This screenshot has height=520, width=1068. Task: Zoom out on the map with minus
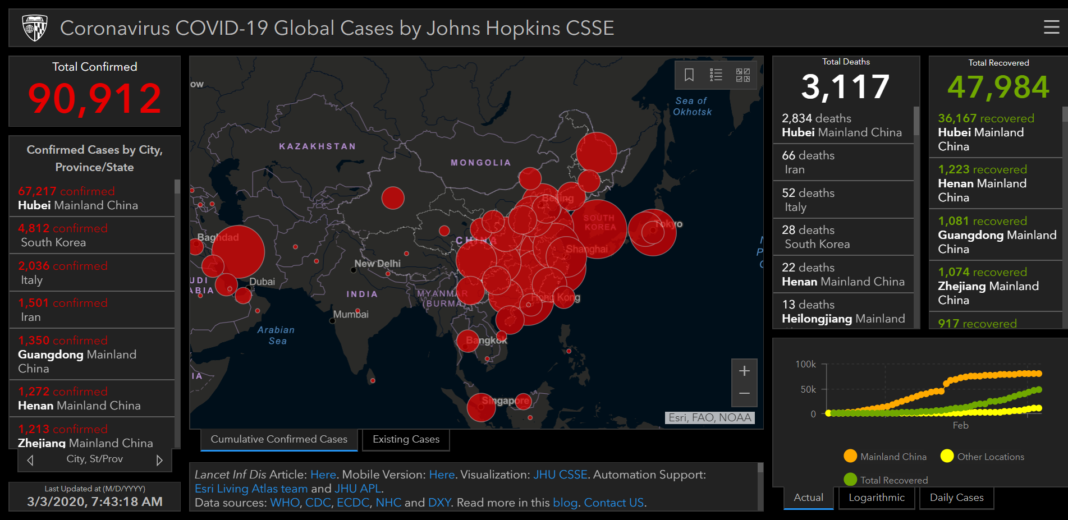tap(744, 393)
